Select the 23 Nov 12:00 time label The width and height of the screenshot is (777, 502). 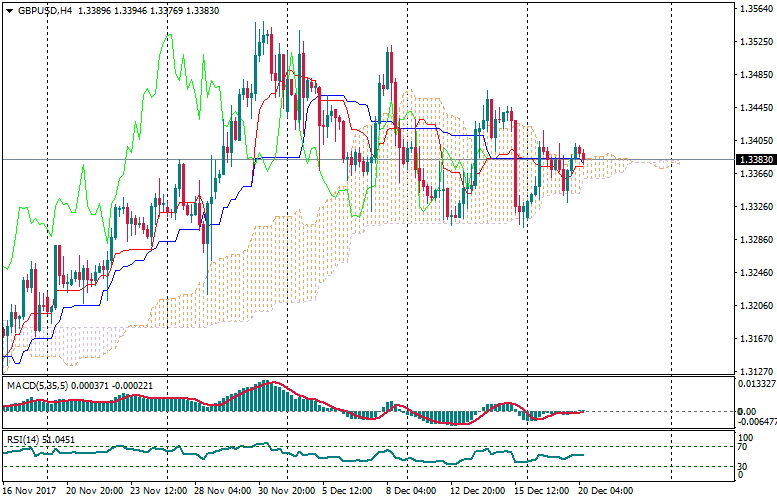pos(154,492)
